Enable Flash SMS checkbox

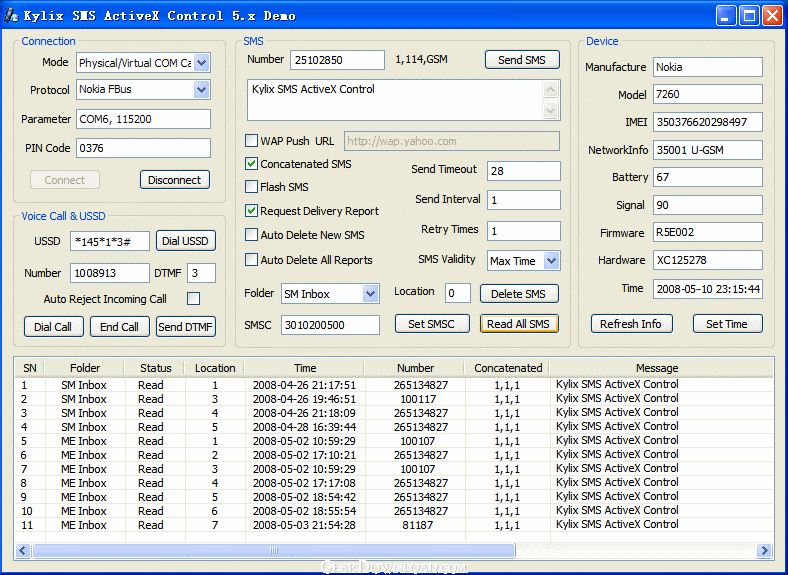(x=251, y=187)
